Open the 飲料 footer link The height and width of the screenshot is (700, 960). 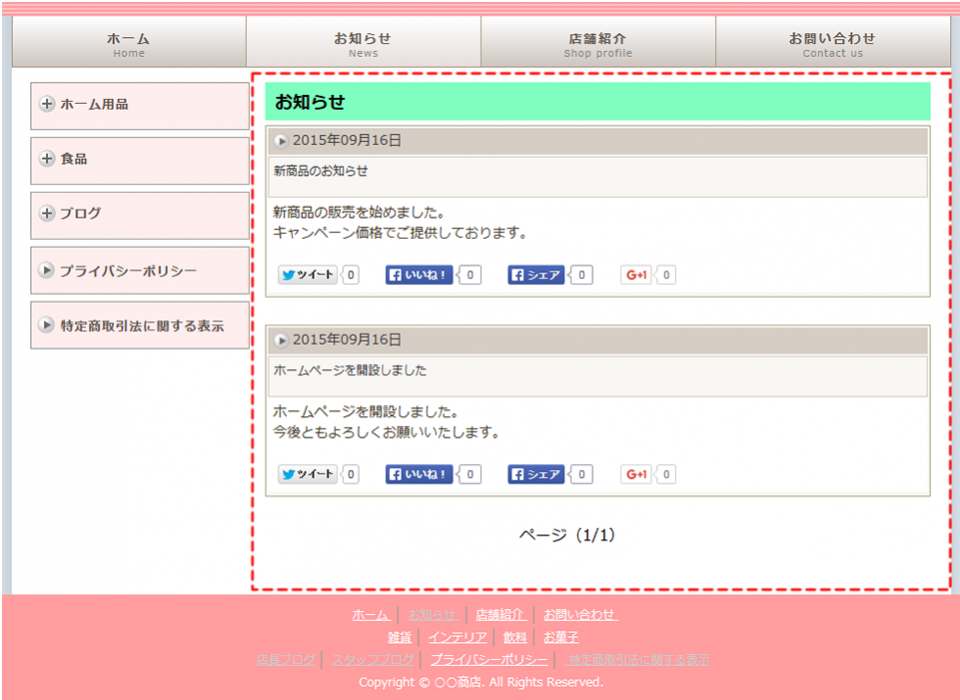[x=515, y=637]
